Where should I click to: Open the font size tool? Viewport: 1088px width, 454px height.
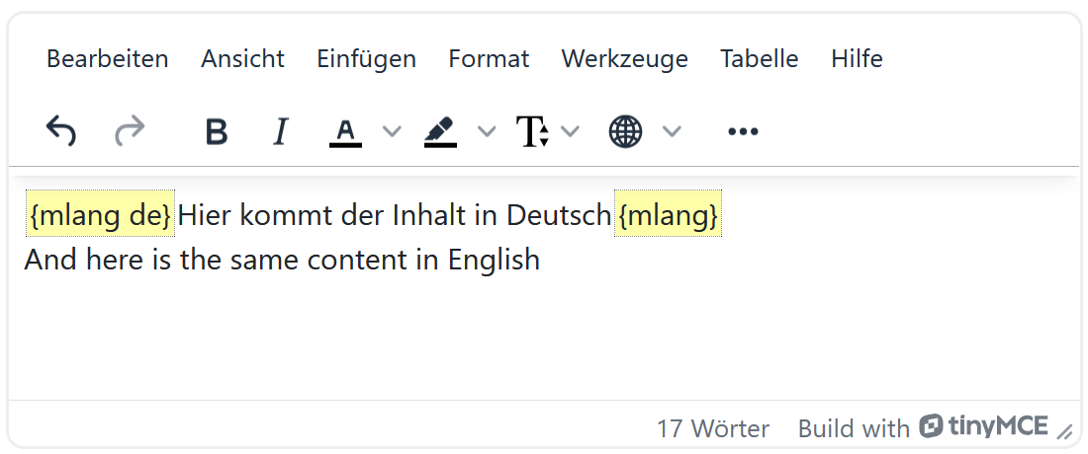pos(533,131)
